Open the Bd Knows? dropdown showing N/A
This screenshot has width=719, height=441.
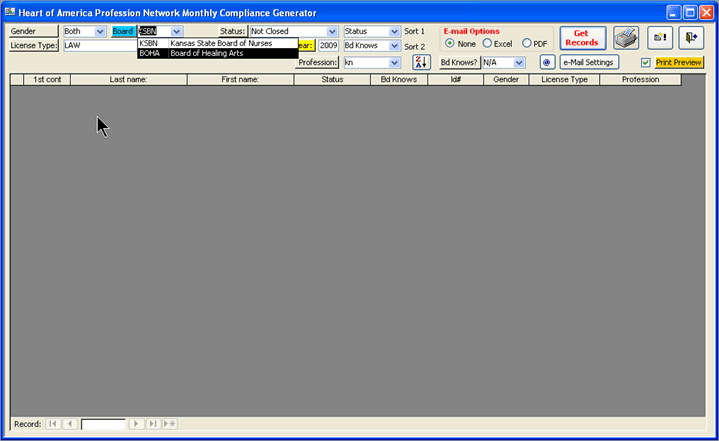(x=519, y=62)
